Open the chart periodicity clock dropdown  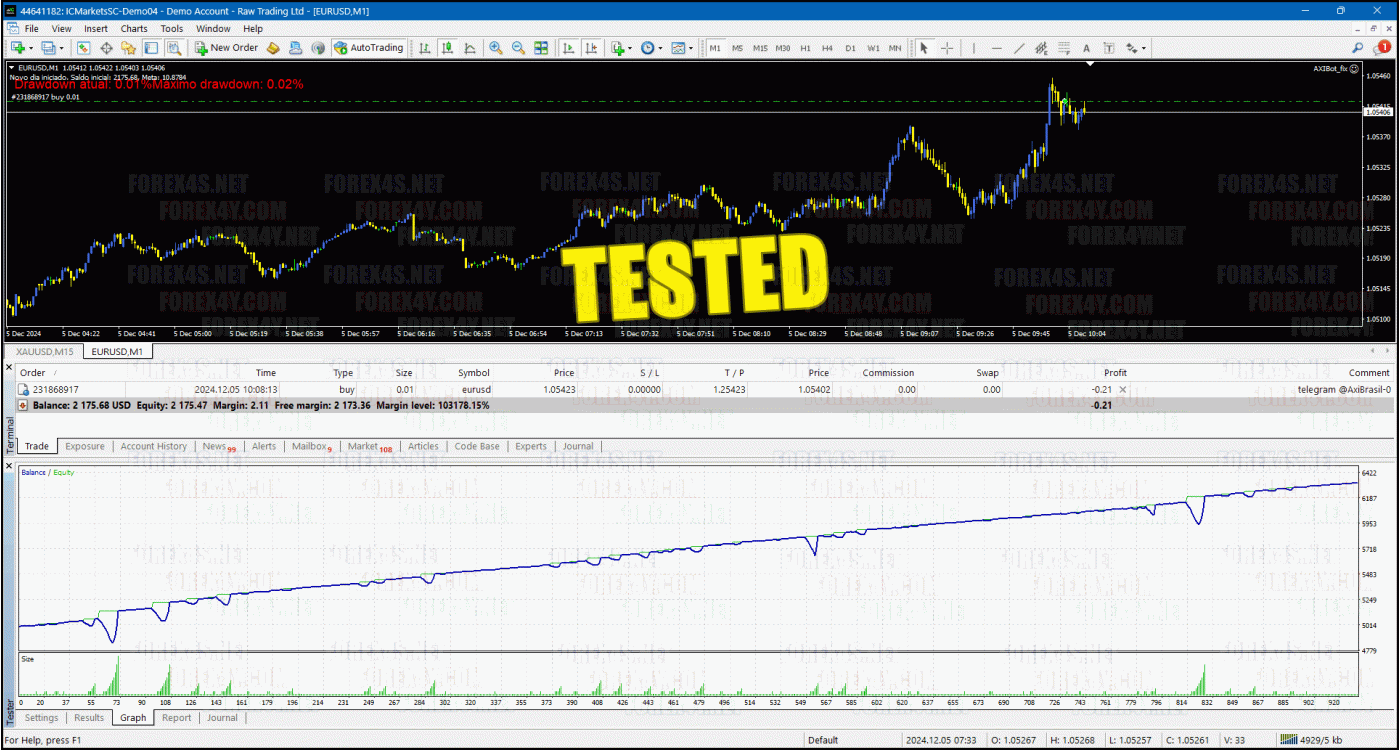coord(659,48)
